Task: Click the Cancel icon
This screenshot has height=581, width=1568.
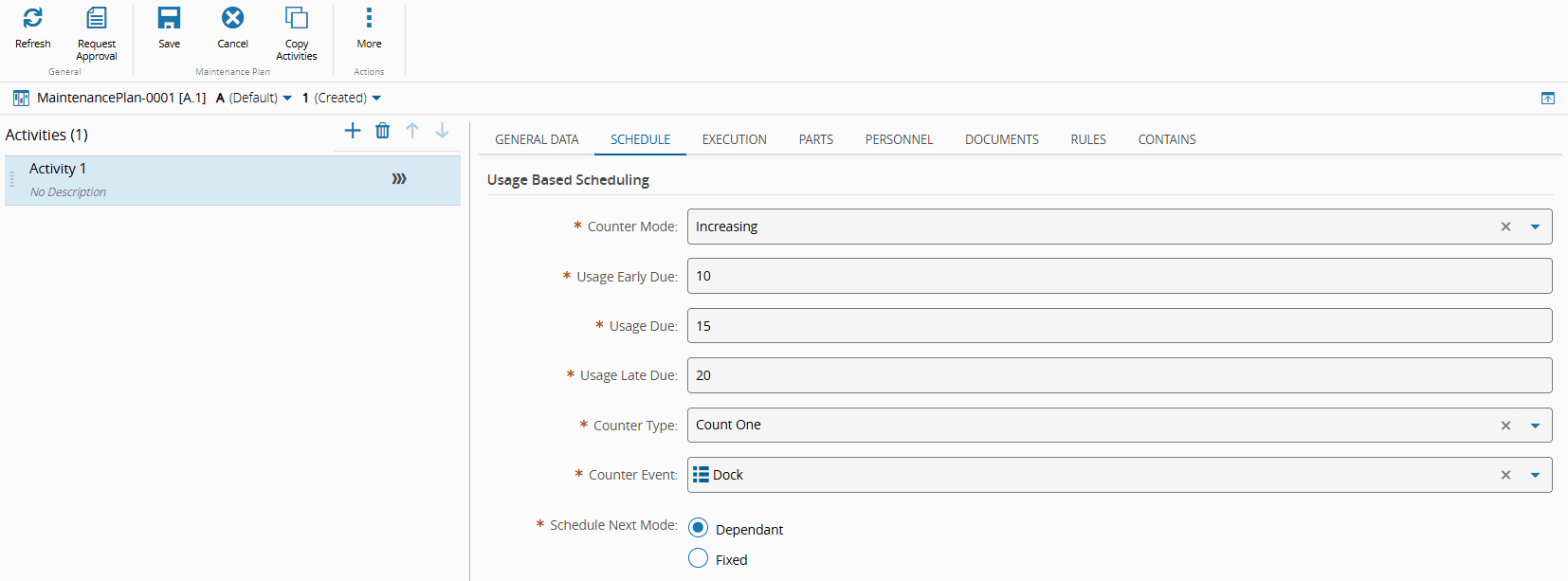Action: [x=232, y=18]
